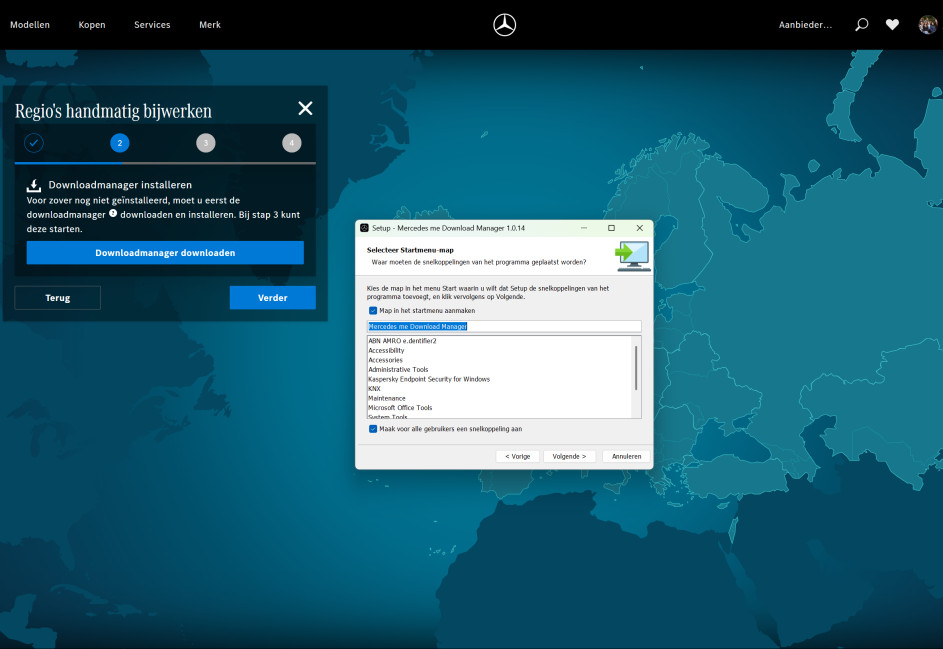This screenshot has height=649, width=943.
Task: Select step 4 circle in wizard
Action: [x=292, y=143]
